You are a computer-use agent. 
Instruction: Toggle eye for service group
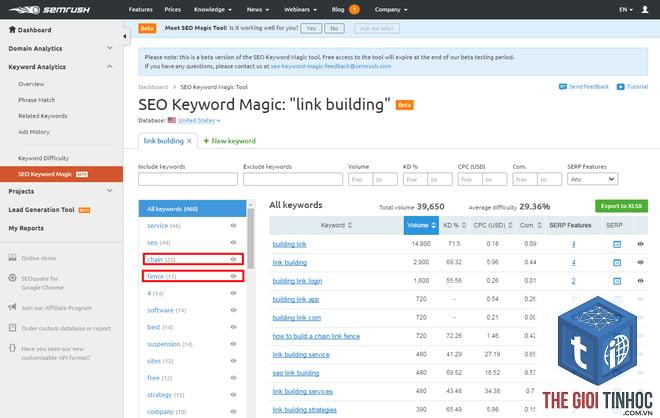tap(234, 226)
